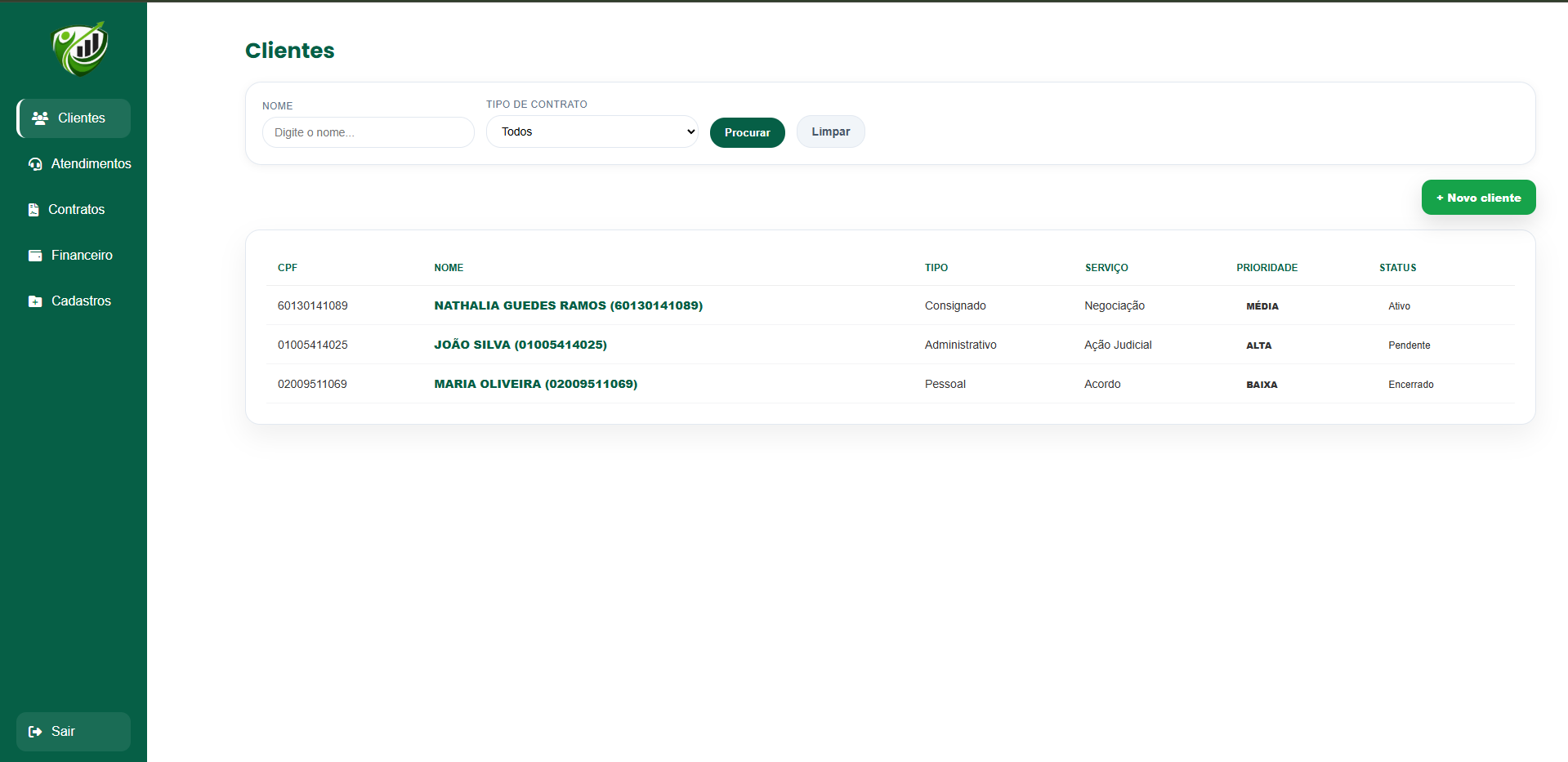
Task: Click the Financeiro wallet icon
Action: tap(35, 256)
